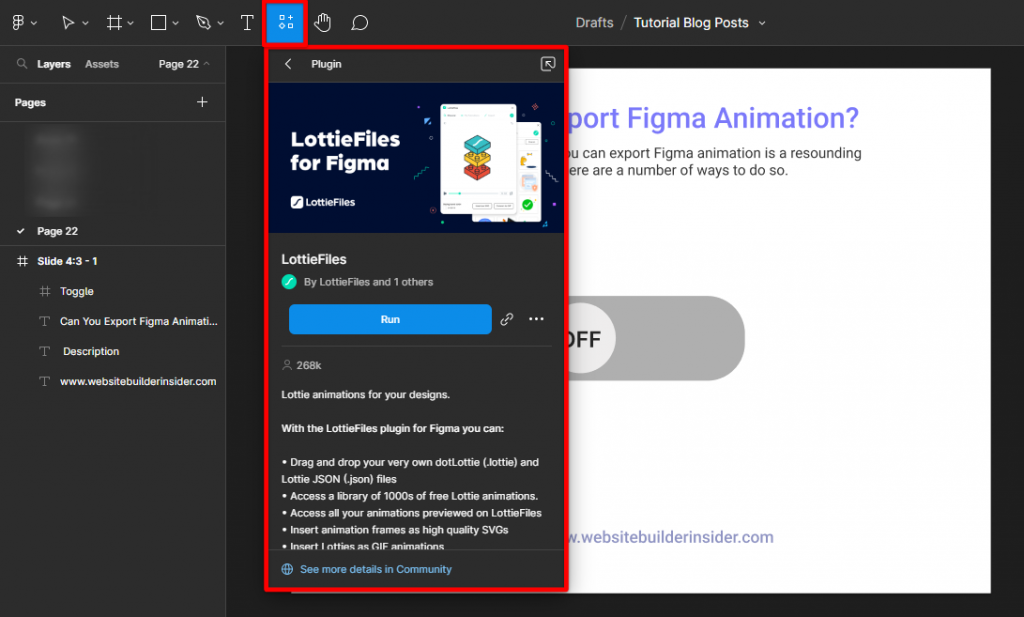Image resolution: width=1024 pixels, height=617 pixels.
Task: Open the Shape tool dropdown arrow
Action: pyautogui.click(x=176, y=22)
